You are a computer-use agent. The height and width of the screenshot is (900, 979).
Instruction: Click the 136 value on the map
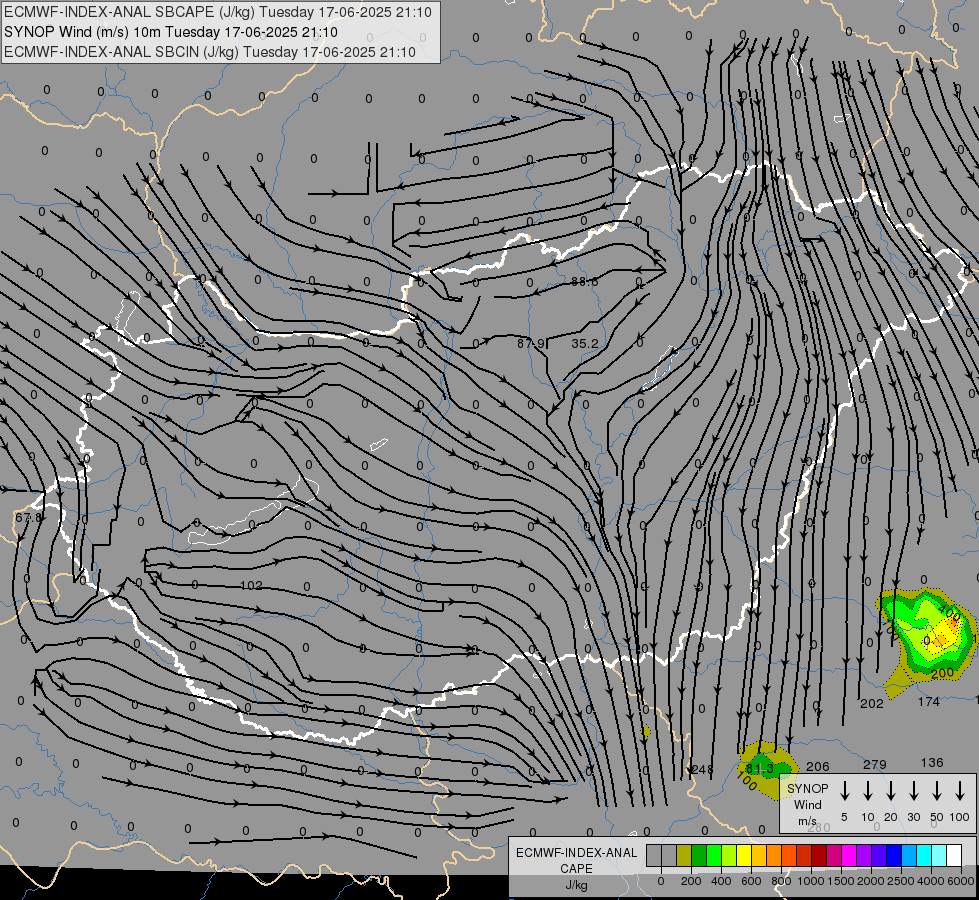click(932, 763)
